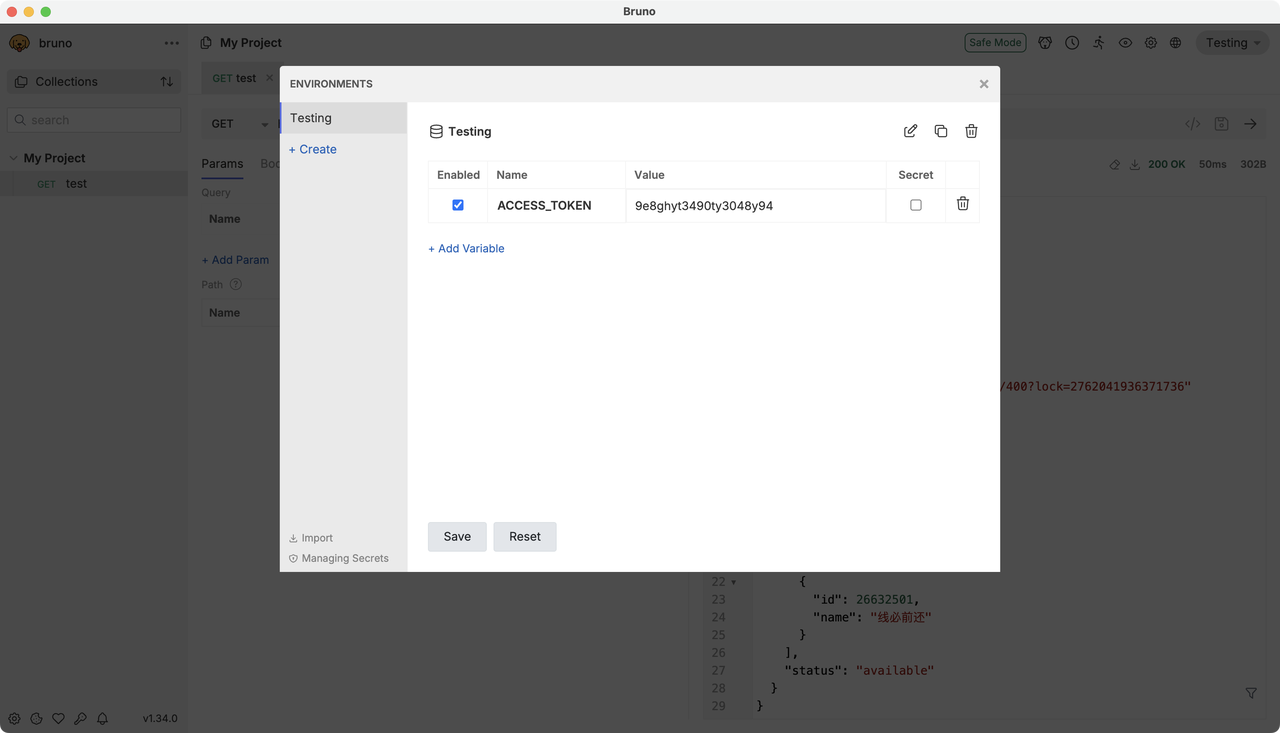Delete the ACCESS_TOKEN variable row
Screen dimensions: 1280x733
point(963,204)
